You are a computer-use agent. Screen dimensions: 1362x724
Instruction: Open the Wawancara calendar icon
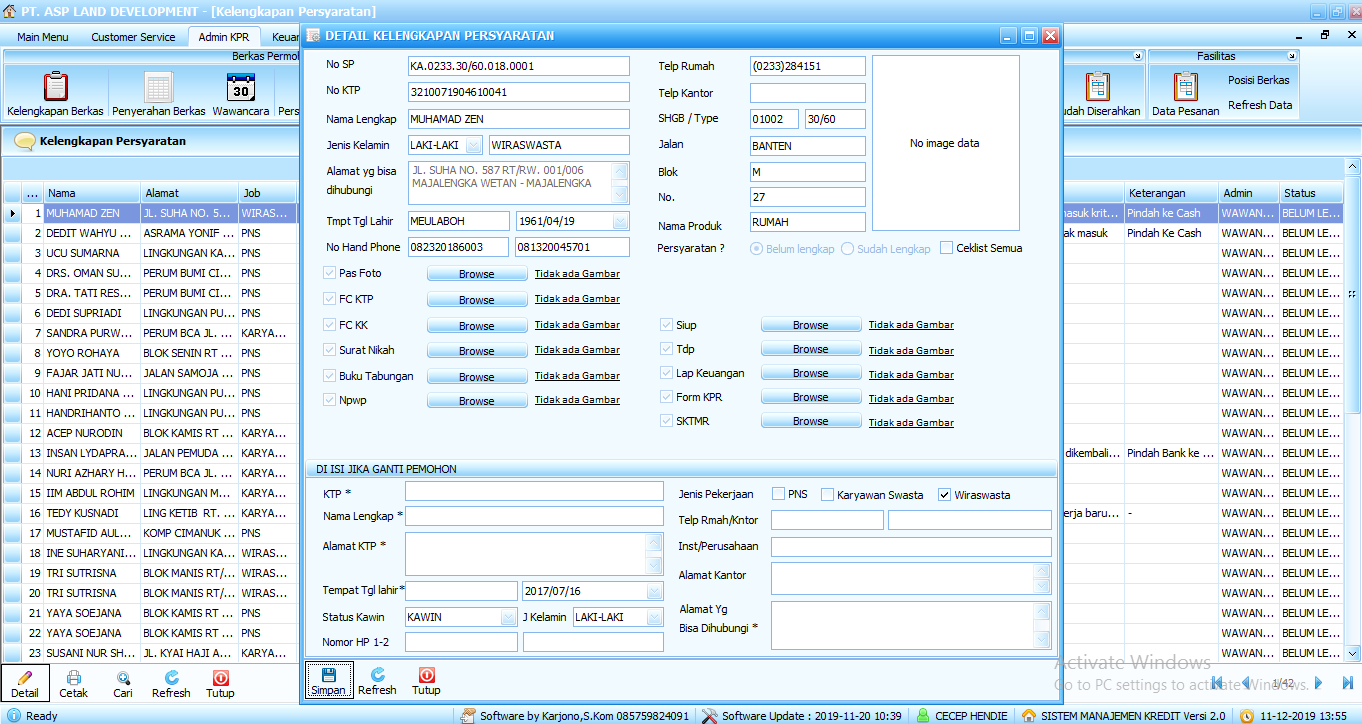[240, 87]
